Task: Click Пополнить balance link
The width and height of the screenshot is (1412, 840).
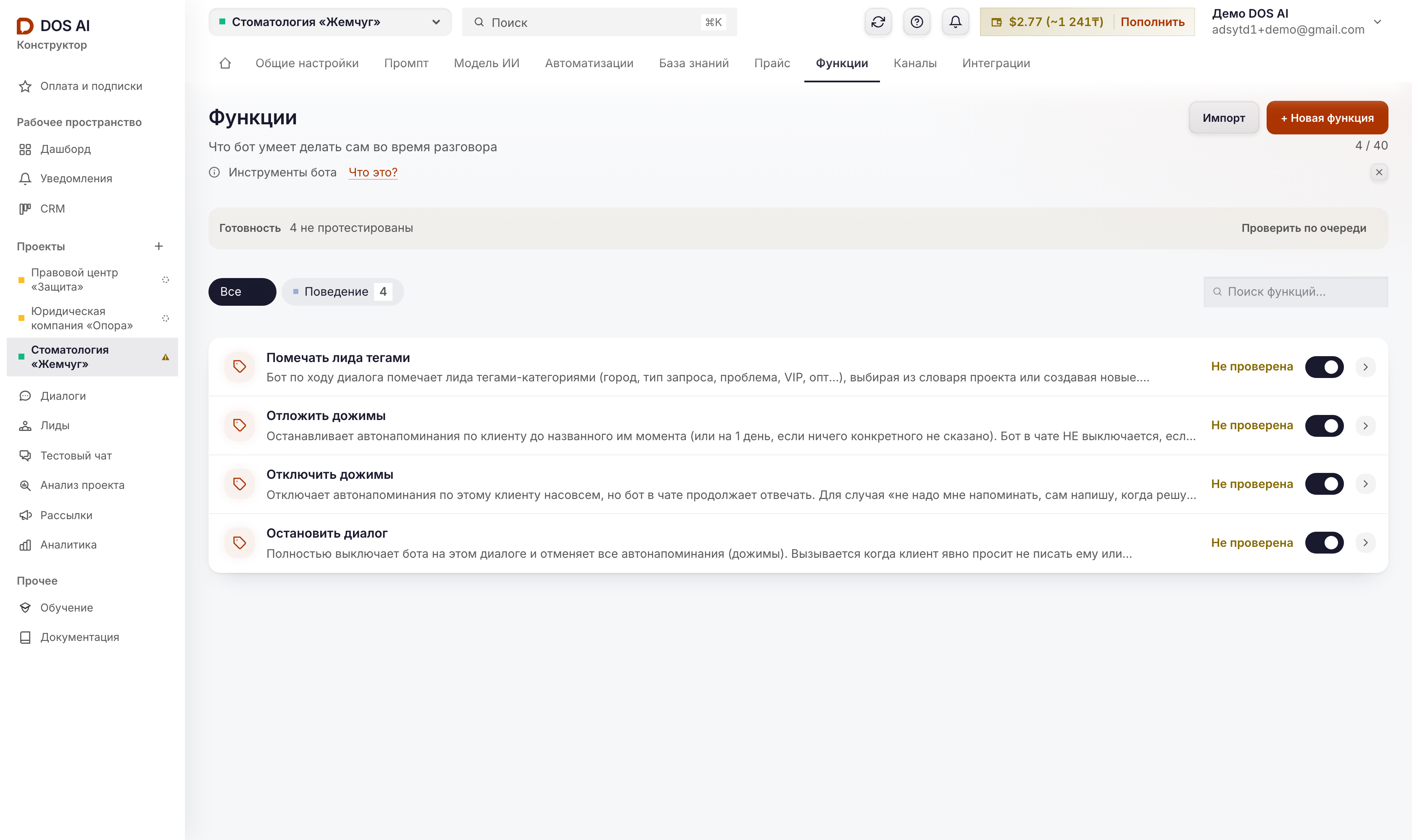Action: pyautogui.click(x=1152, y=22)
